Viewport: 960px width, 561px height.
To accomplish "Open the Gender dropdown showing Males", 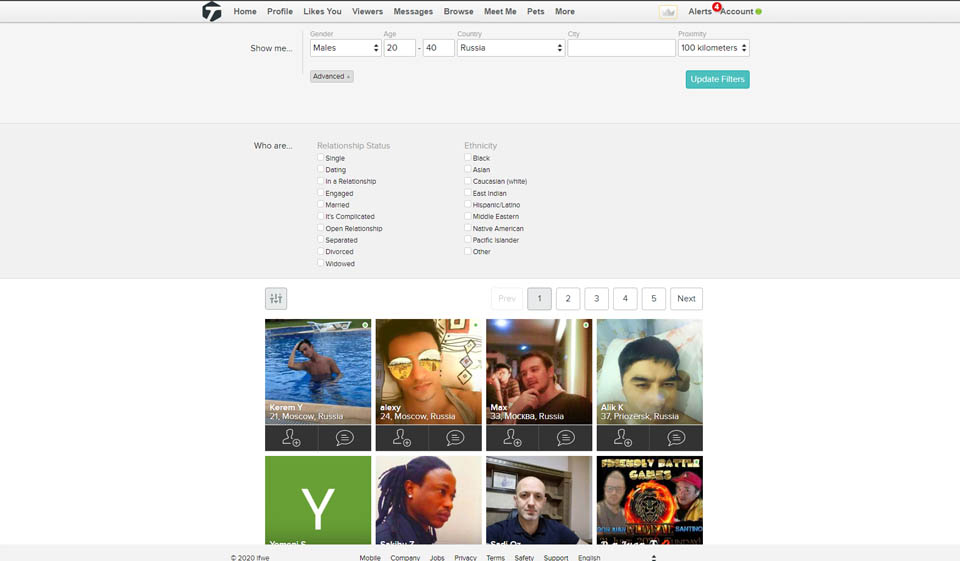I will tap(344, 48).
